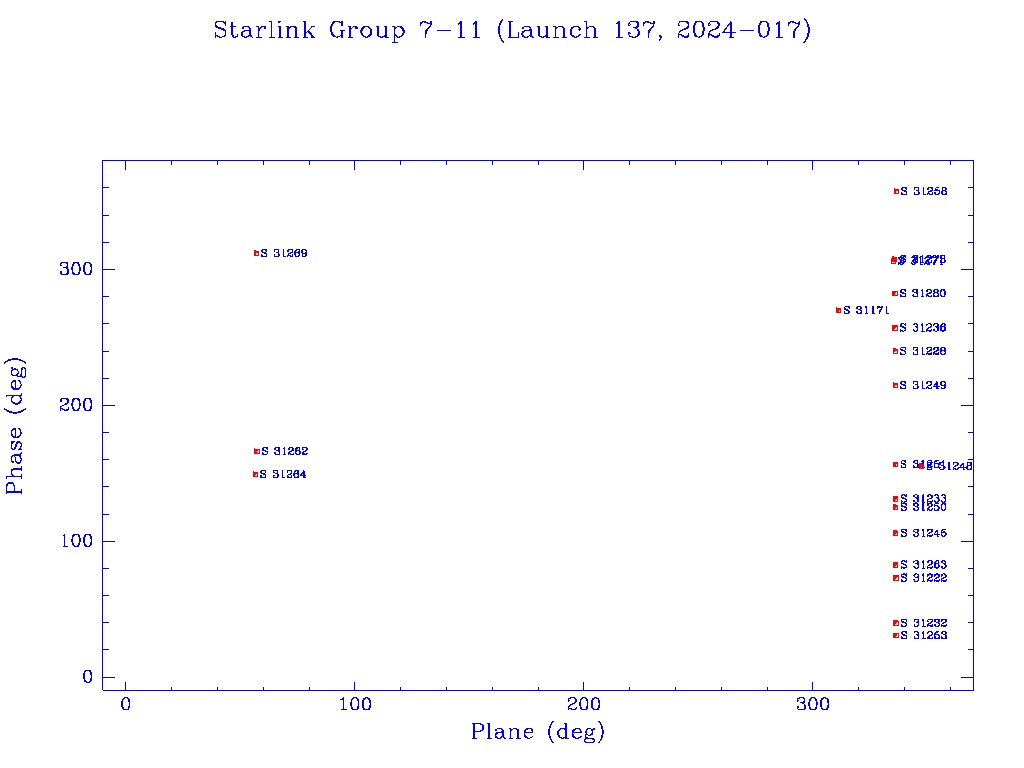Screen dimensions: 1024x768
Task: Click the data label "S 31233"
Action: point(923,498)
